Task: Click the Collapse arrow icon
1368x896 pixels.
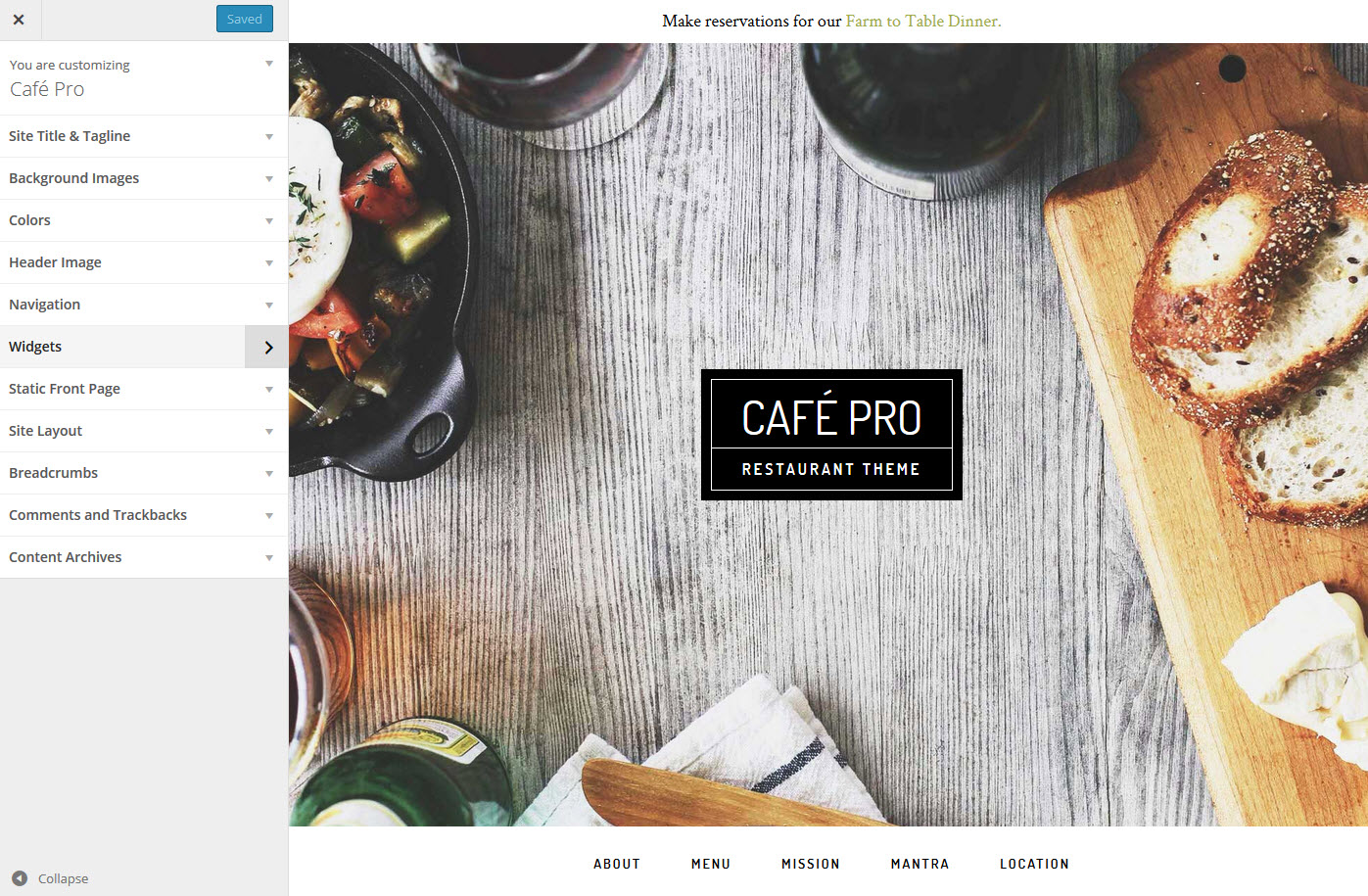Action: coord(20,878)
